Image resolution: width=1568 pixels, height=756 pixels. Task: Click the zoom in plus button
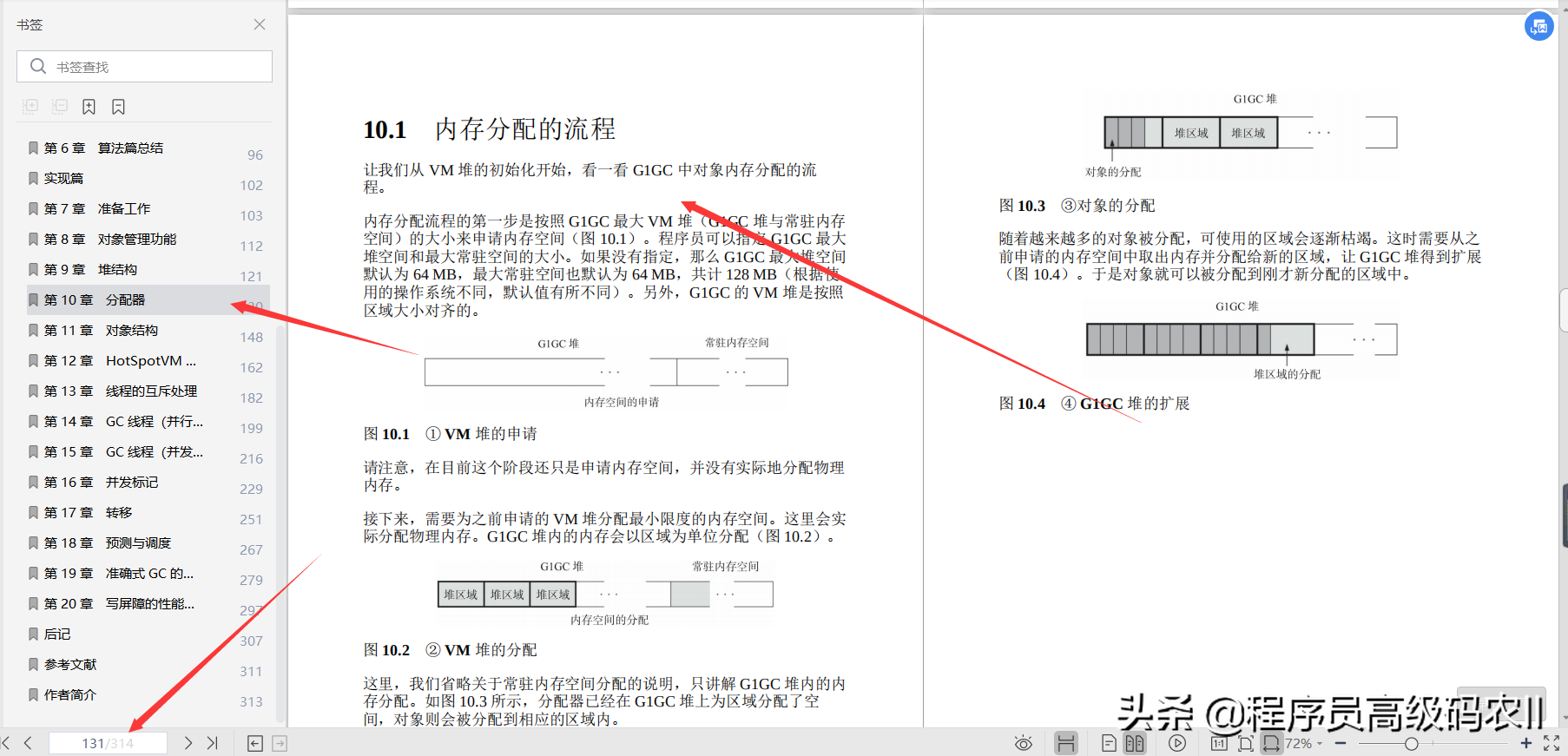point(1526,743)
